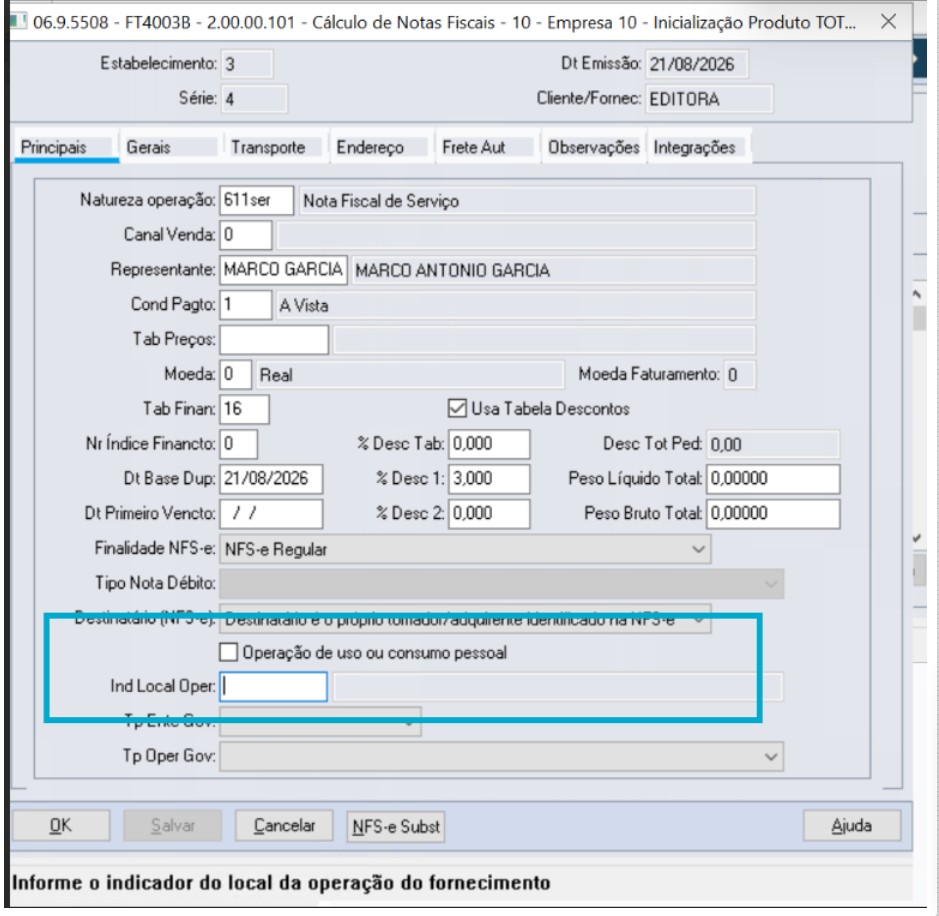Open the Tipo Nota Débito dropdown
This screenshot has height=916, width=939.
[x=501, y=584]
